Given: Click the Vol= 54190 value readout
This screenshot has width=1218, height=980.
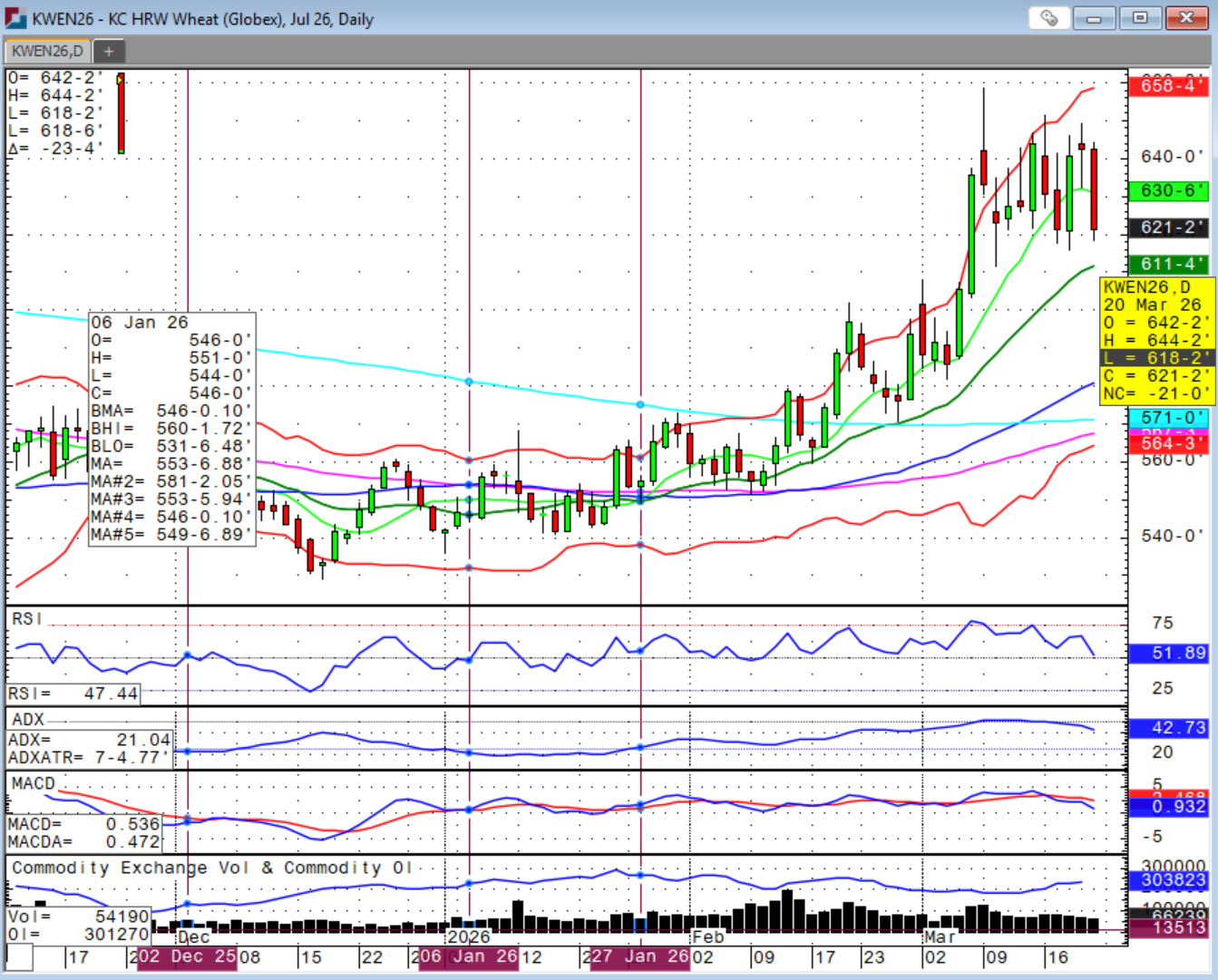Looking at the screenshot, I should pos(79,917).
